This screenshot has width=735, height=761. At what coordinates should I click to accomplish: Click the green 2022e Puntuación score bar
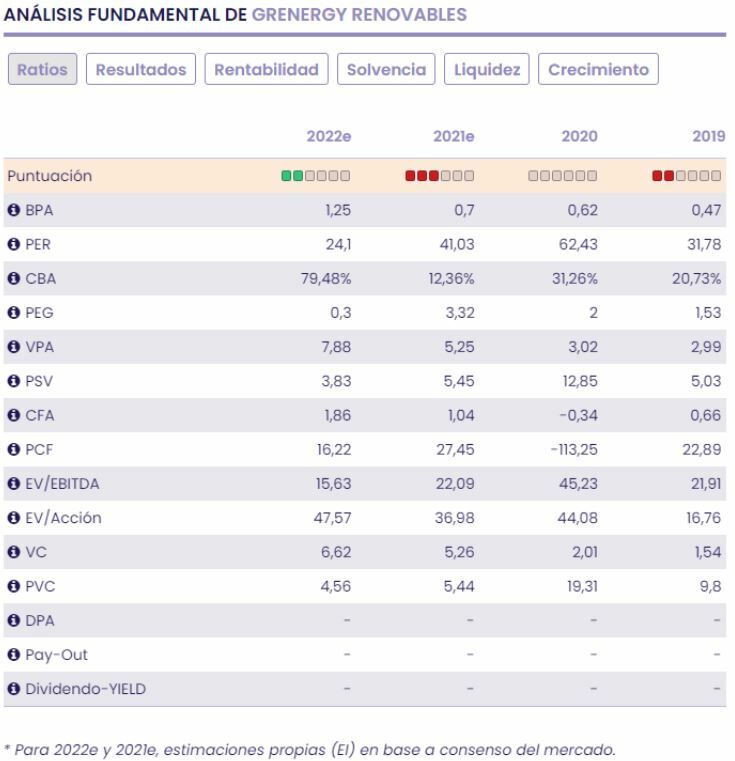point(316,177)
